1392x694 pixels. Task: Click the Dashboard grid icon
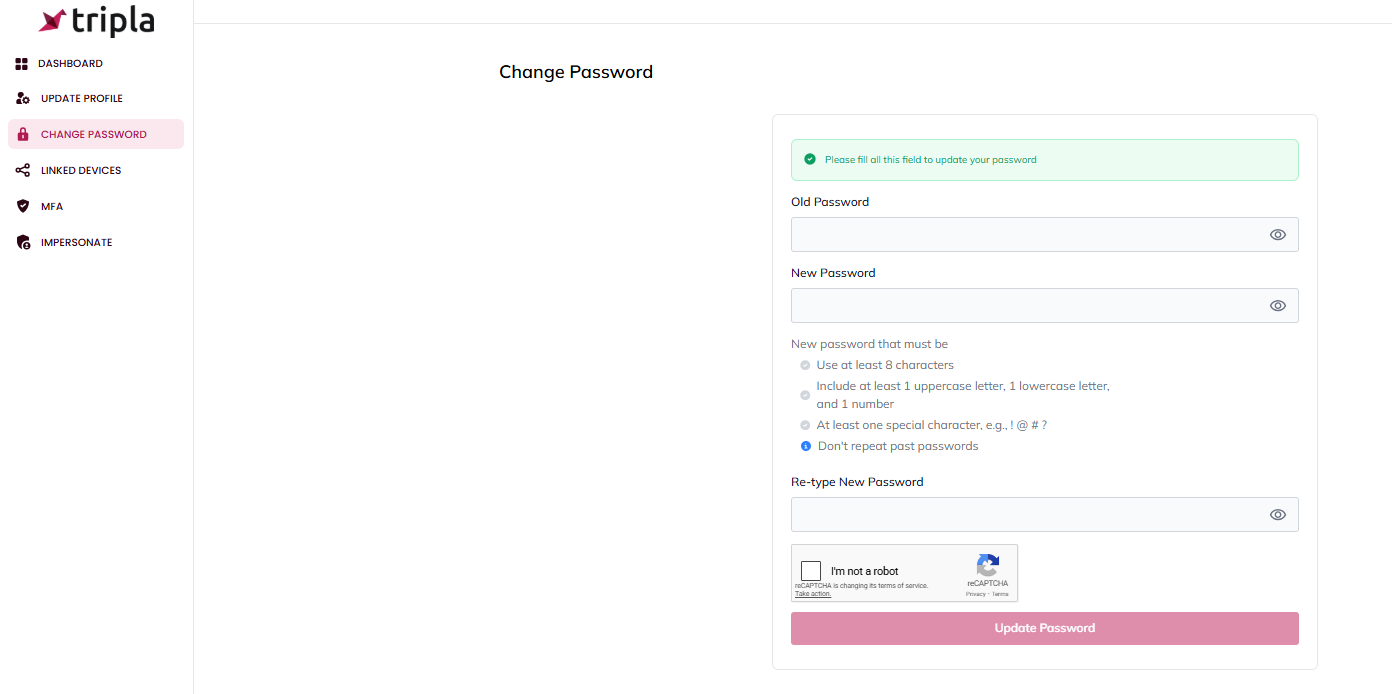(22, 64)
